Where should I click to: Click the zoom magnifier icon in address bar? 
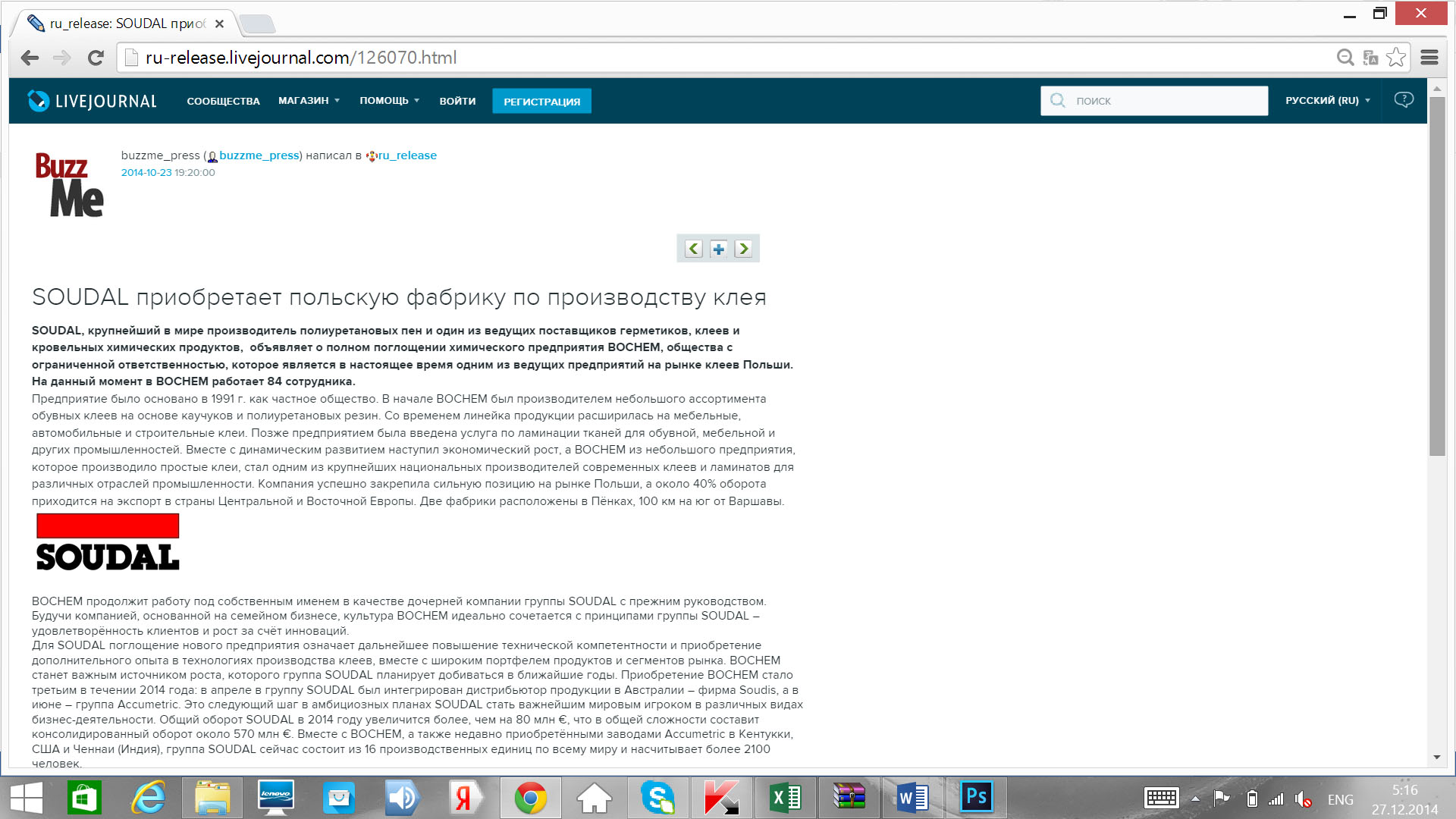(1345, 58)
